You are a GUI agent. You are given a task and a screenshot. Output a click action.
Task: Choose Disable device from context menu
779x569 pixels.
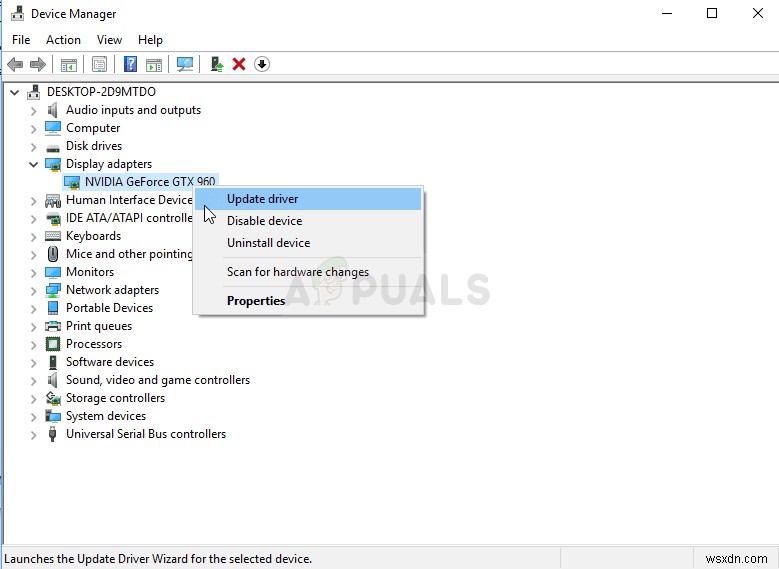tap(308, 221)
